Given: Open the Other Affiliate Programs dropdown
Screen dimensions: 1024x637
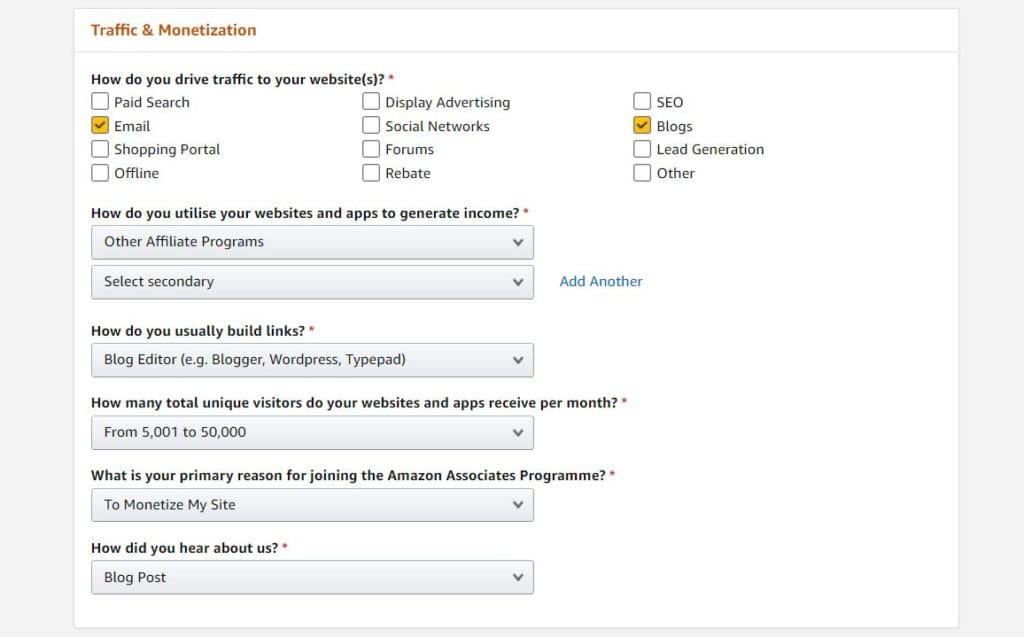Looking at the screenshot, I should (312, 241).
